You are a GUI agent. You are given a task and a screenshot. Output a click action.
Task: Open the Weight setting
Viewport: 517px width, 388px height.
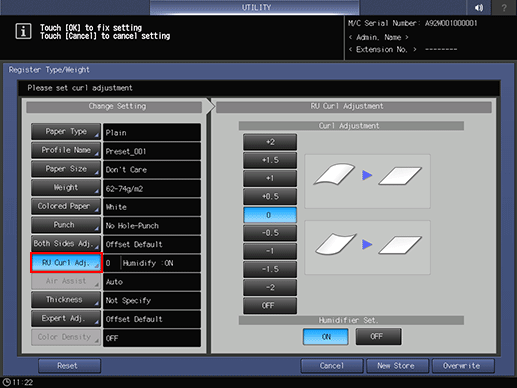click(x=66, y=188)
